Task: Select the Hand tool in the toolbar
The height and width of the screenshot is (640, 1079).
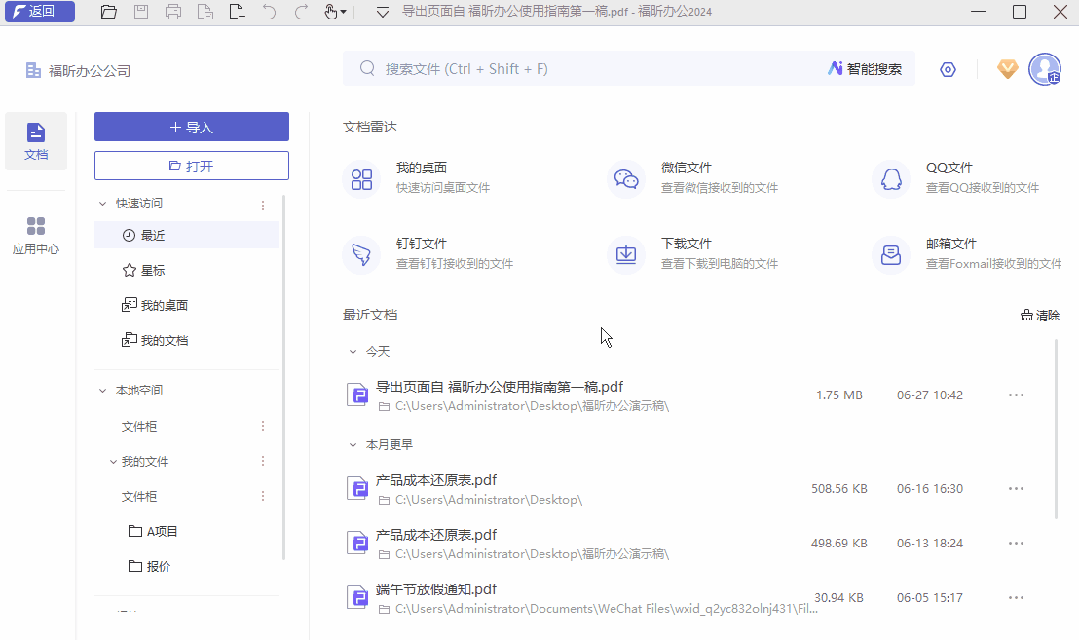Action: (x=329, y=12)
